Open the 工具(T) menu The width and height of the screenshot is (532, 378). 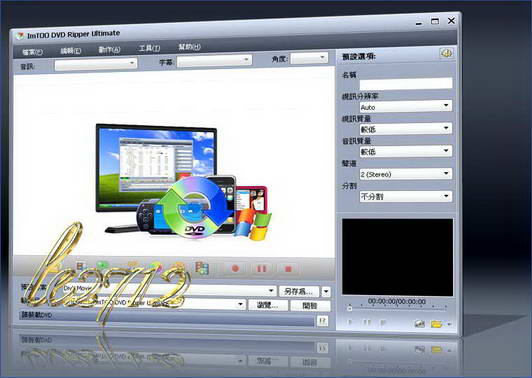pyautogui.click(x=149, y=48)
